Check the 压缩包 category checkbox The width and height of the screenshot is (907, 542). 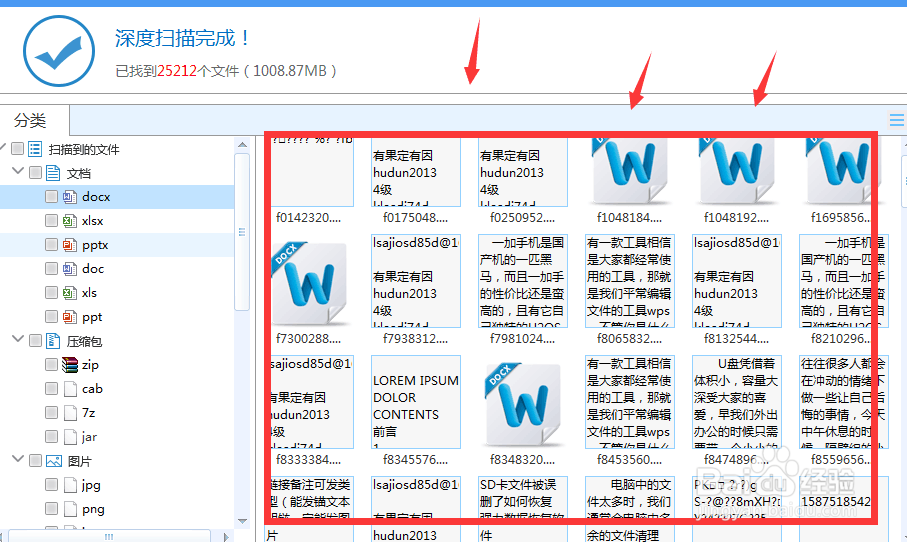(x=35, y=341)
